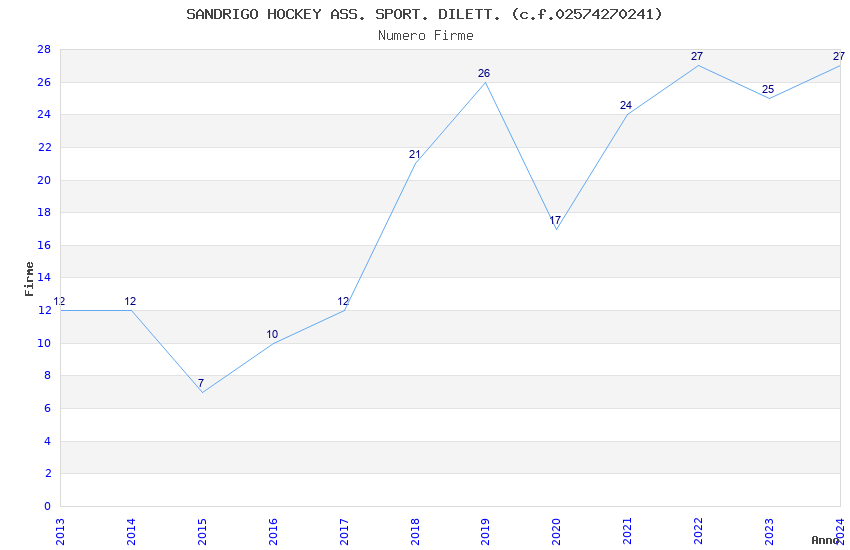The width and height of the screenshot is (850, 550).
Task: Select the 2017 year label on x-axis
Action: coord(344,532)
